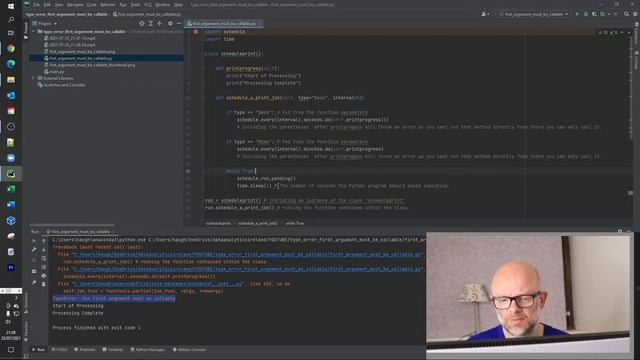The image size is (640, 360).
Task: Click Project vertical tool window stripe button
Action: point(26,31)
